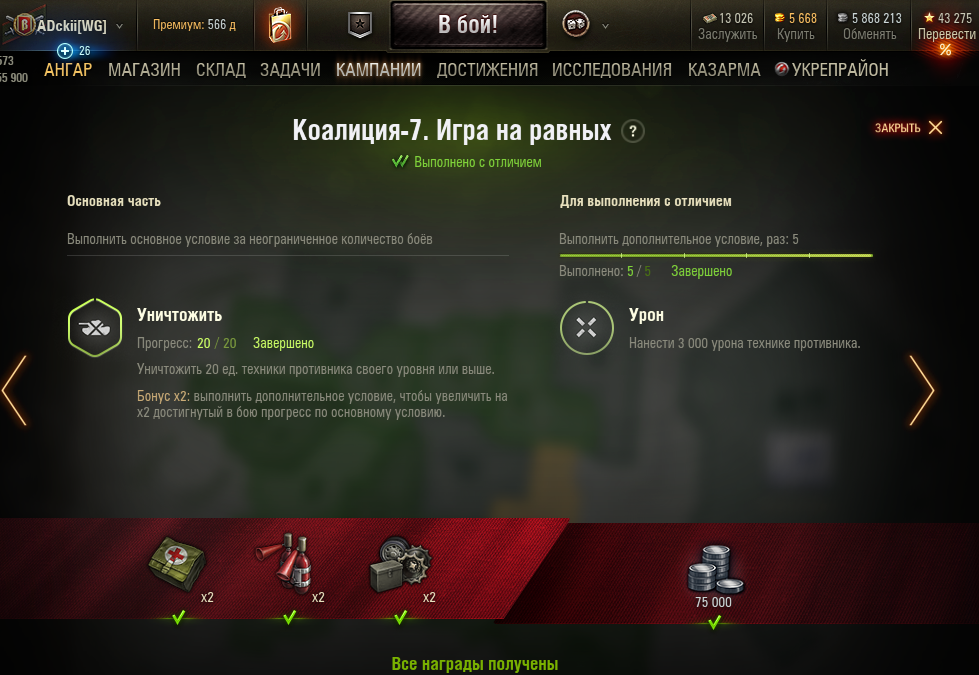Expand the ADckii[WG] account dropdown
The width and height of the screenshot is (979, 675).
119,26
